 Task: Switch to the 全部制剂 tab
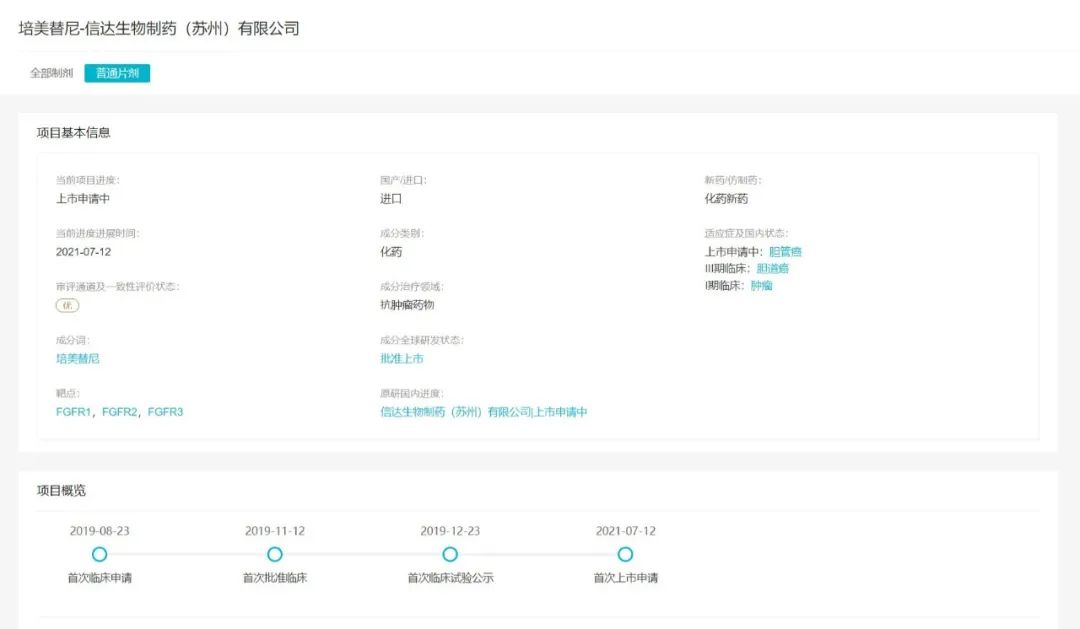[51, 73]
